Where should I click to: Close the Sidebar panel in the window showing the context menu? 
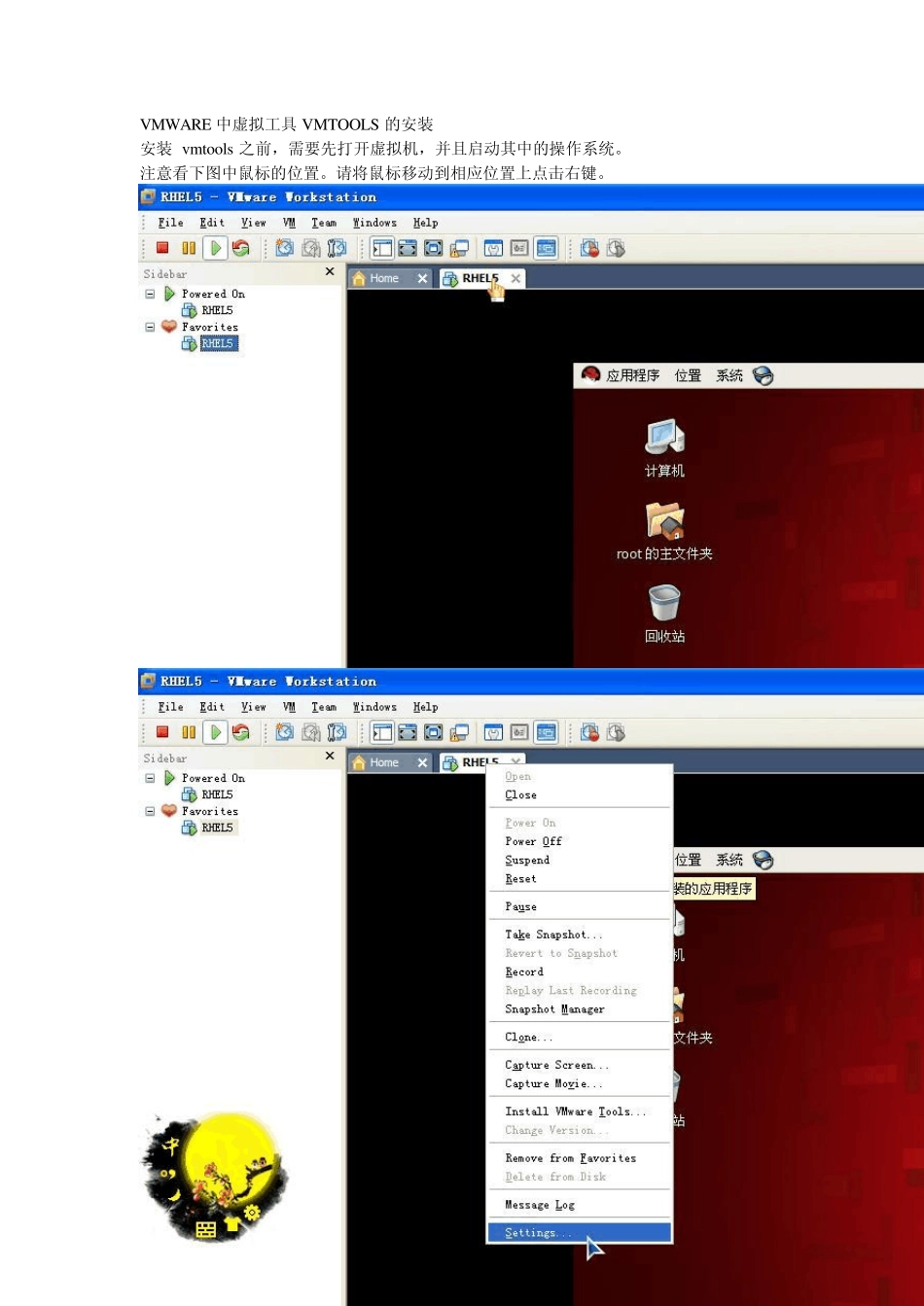[330, 757]
